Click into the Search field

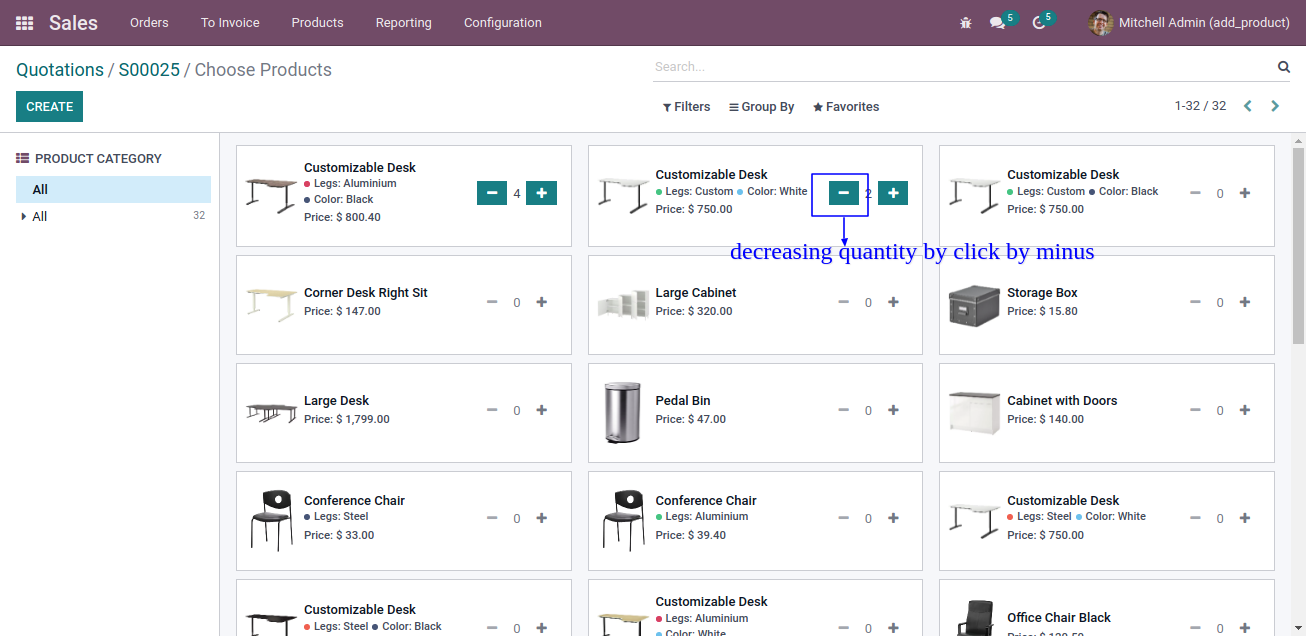coord(963,67)
